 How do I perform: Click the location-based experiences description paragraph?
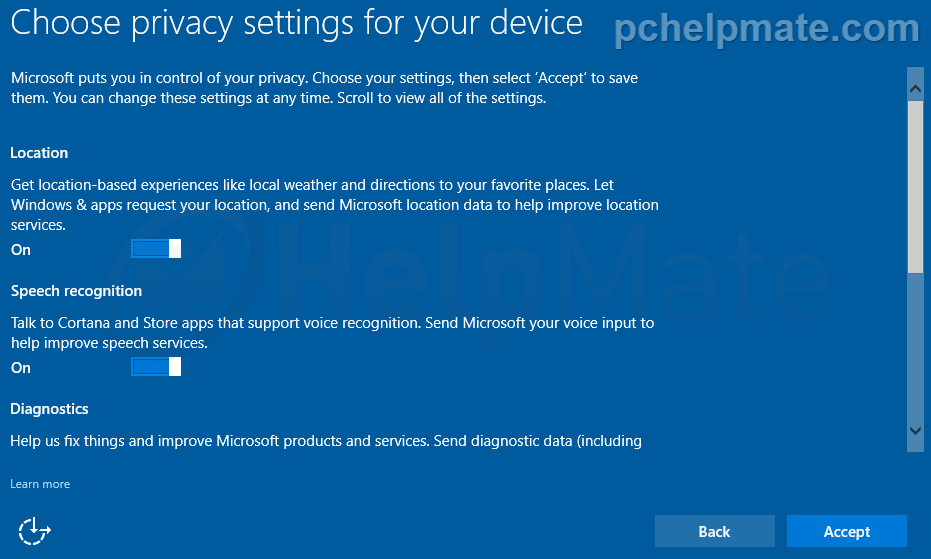click(x=335, y=205)
